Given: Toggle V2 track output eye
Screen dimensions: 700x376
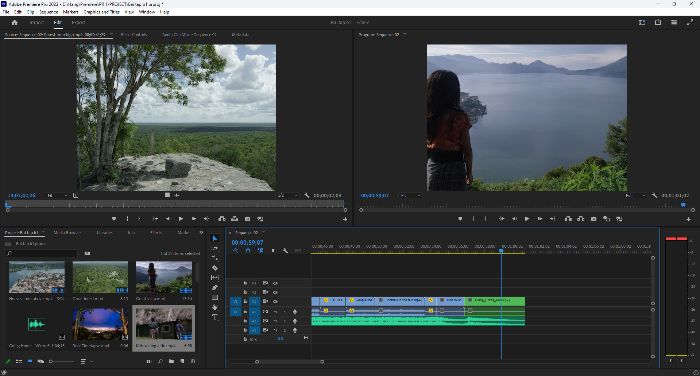Looking at the screenshot, I should [275, 292].
